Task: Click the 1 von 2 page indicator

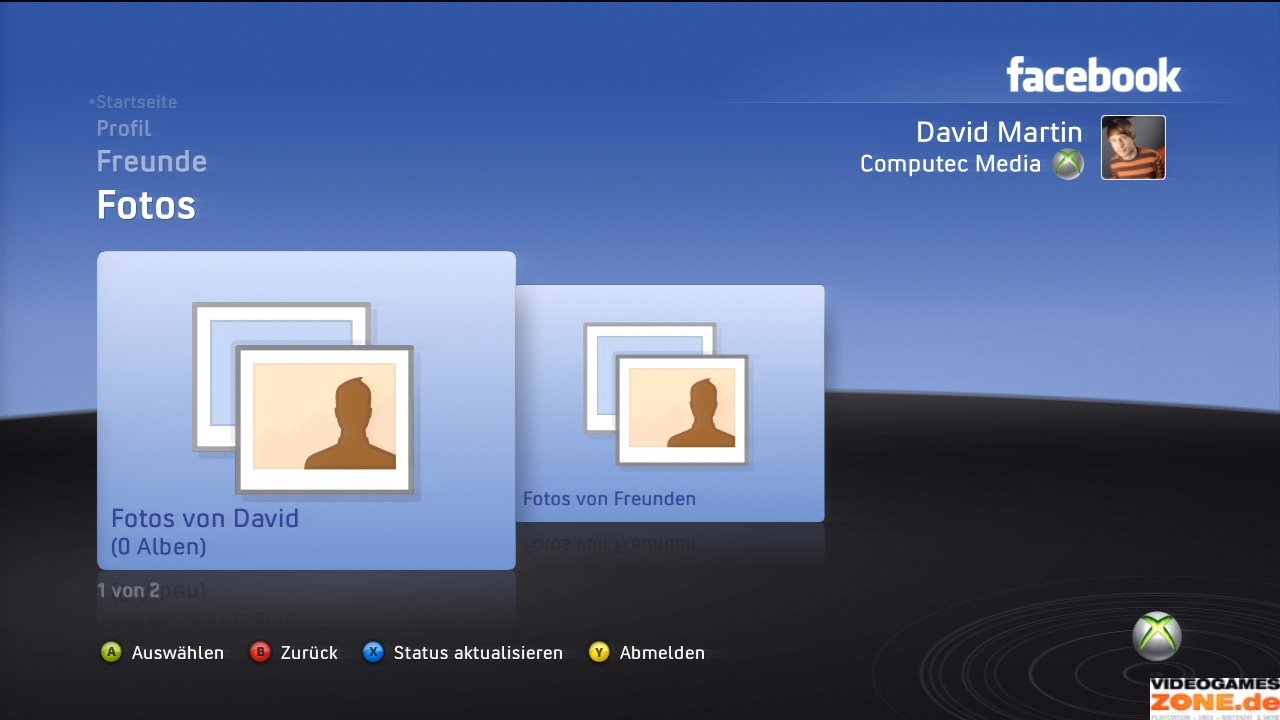Action: click(x=128, y=591)
